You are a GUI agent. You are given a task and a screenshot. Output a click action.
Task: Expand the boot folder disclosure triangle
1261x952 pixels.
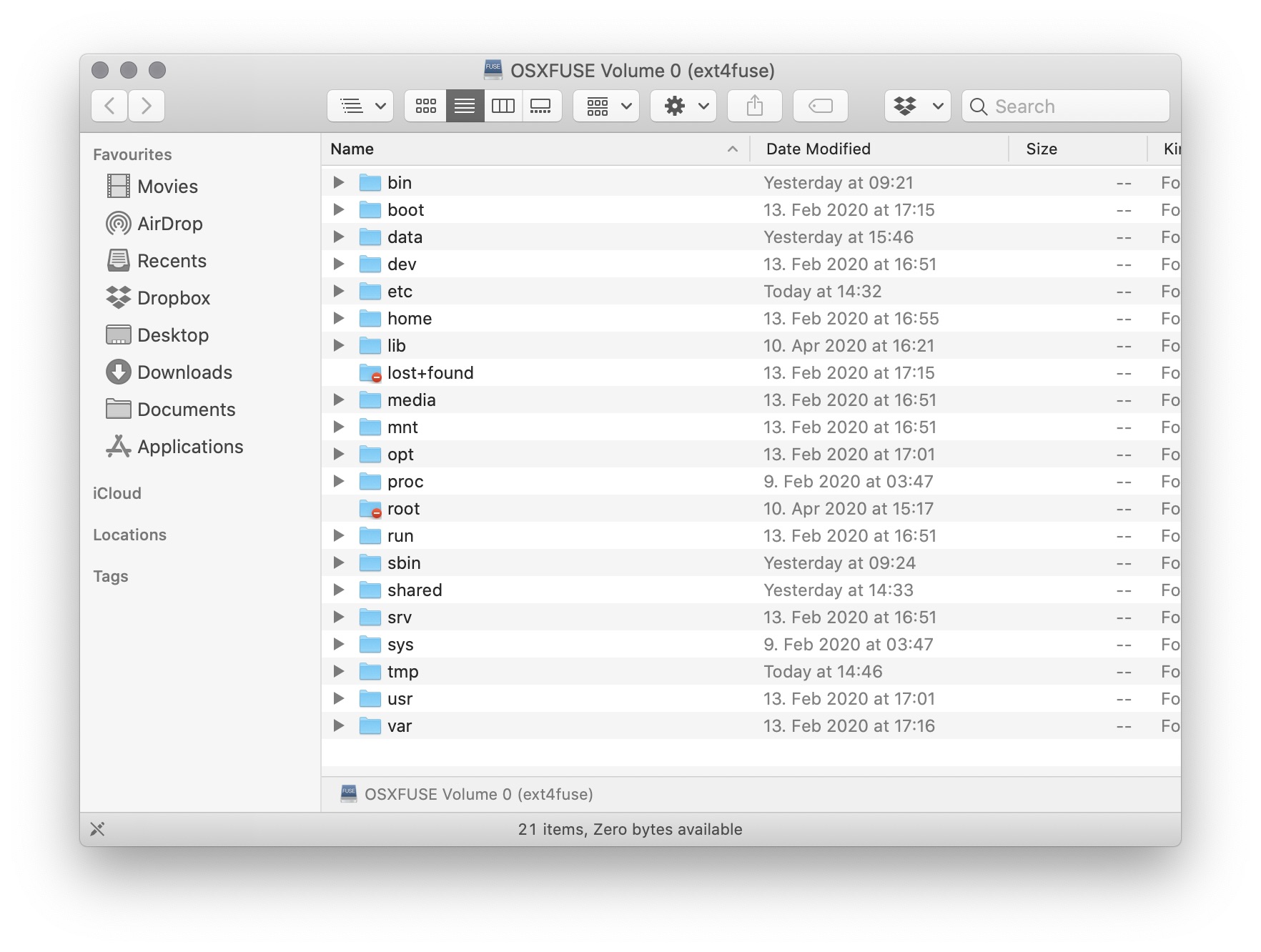[x=339, y=209]
